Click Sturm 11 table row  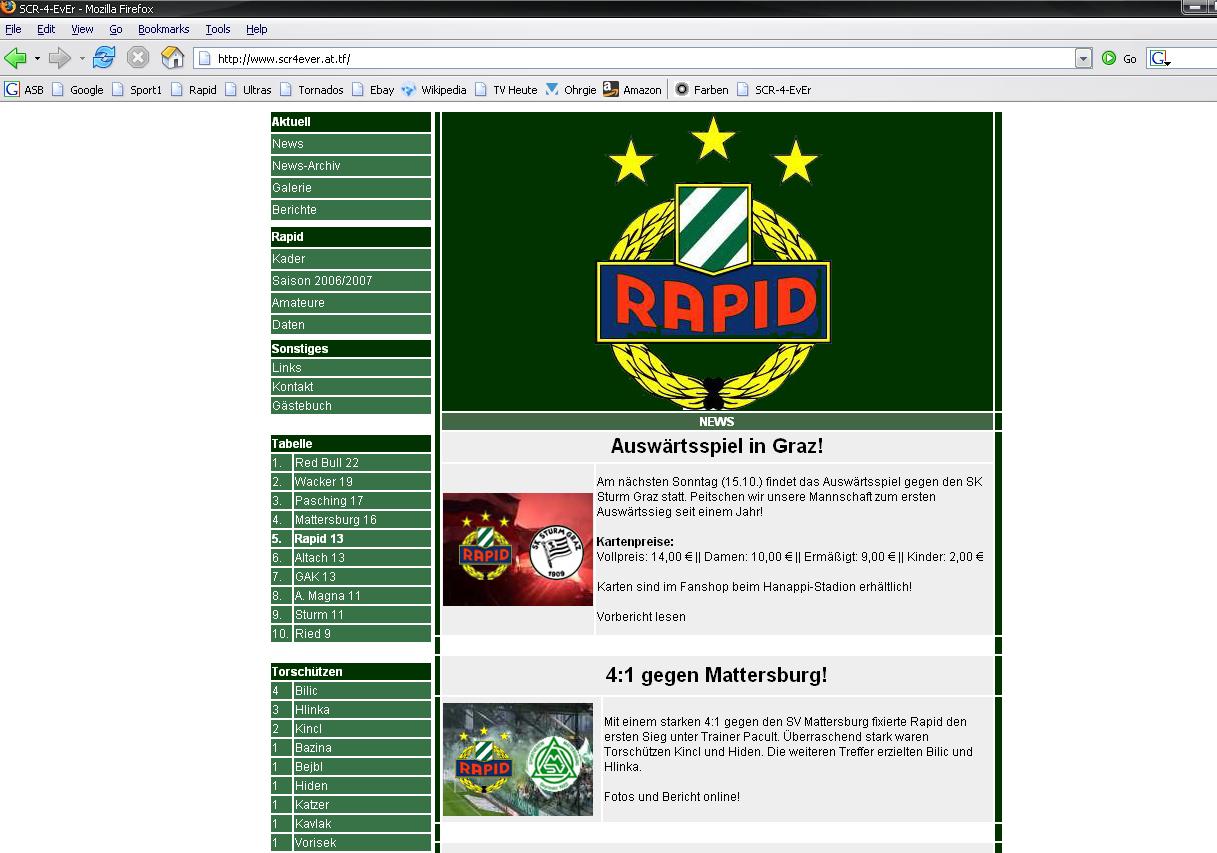(x=351, y=615)
